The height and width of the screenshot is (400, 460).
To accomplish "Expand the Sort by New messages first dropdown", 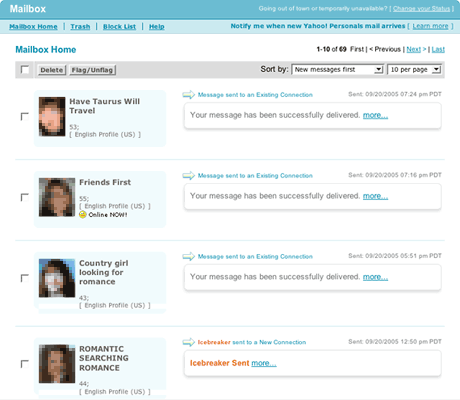I will [337, 70].
